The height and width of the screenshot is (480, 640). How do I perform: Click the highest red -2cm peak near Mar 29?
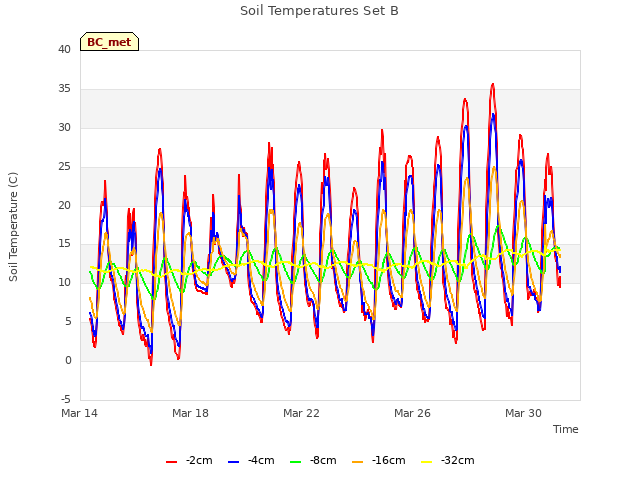(x=493, y=84)
